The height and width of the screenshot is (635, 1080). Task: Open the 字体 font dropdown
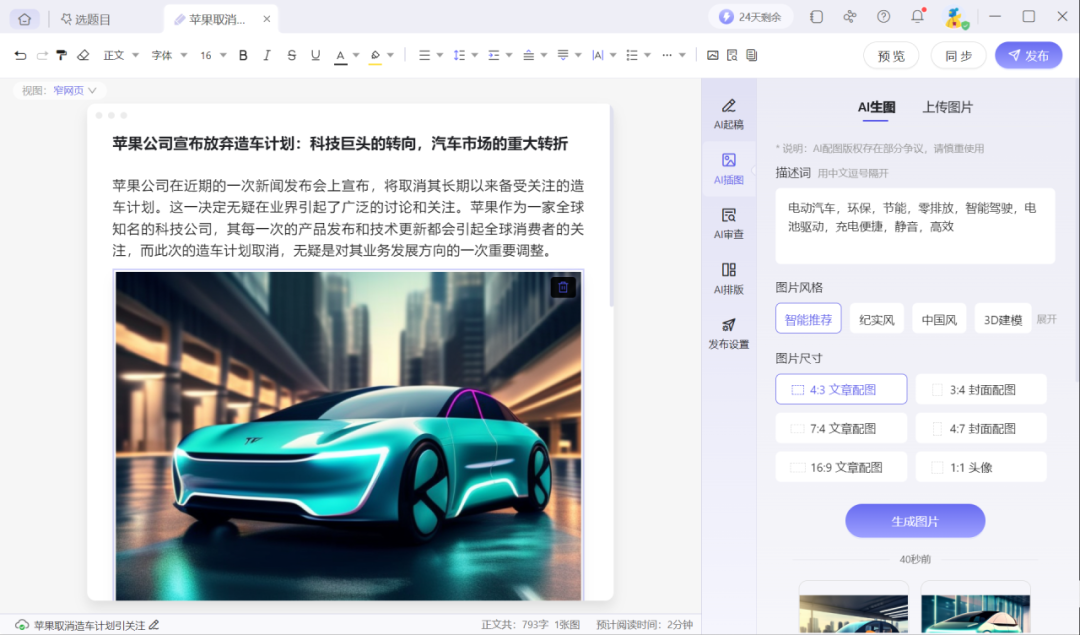click(169, 55)
